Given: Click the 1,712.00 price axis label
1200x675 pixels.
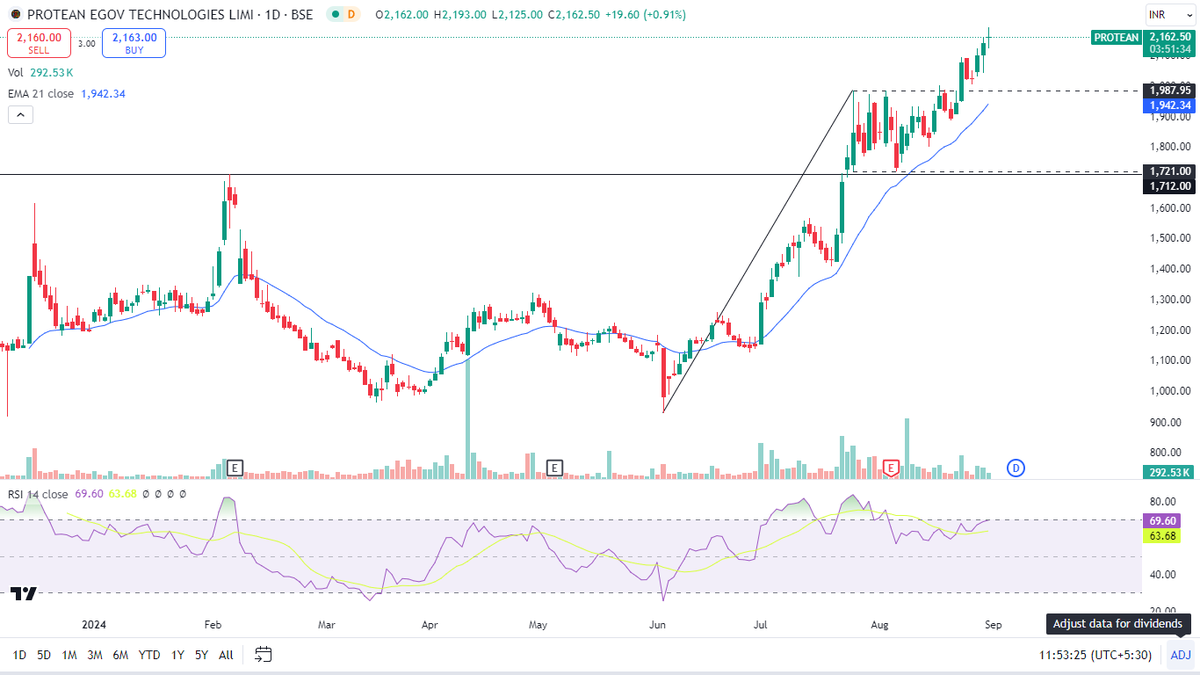Looking at the screenshot, I should point(1170,186).
